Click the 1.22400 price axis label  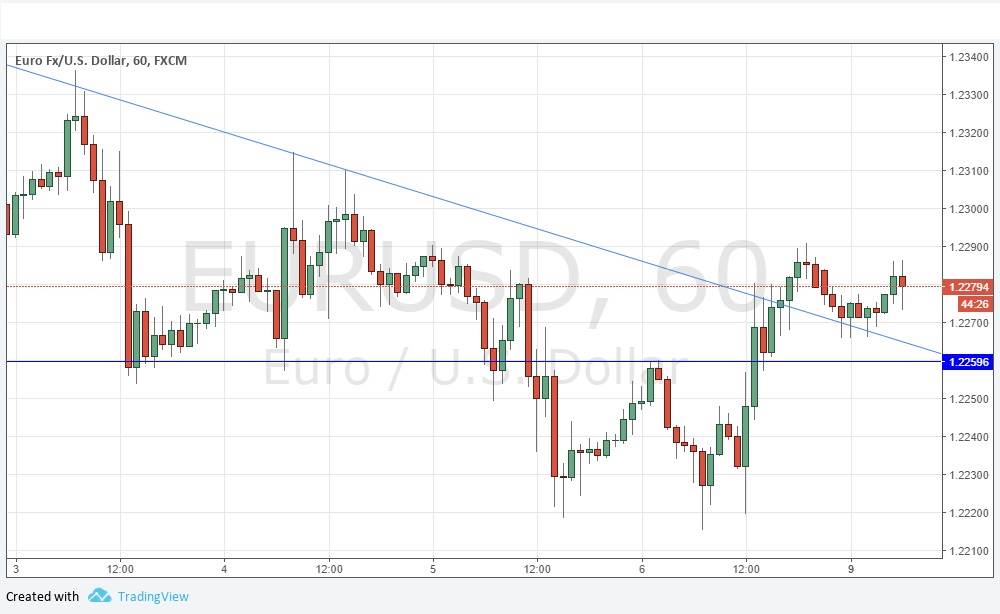(x=968, y=437)
